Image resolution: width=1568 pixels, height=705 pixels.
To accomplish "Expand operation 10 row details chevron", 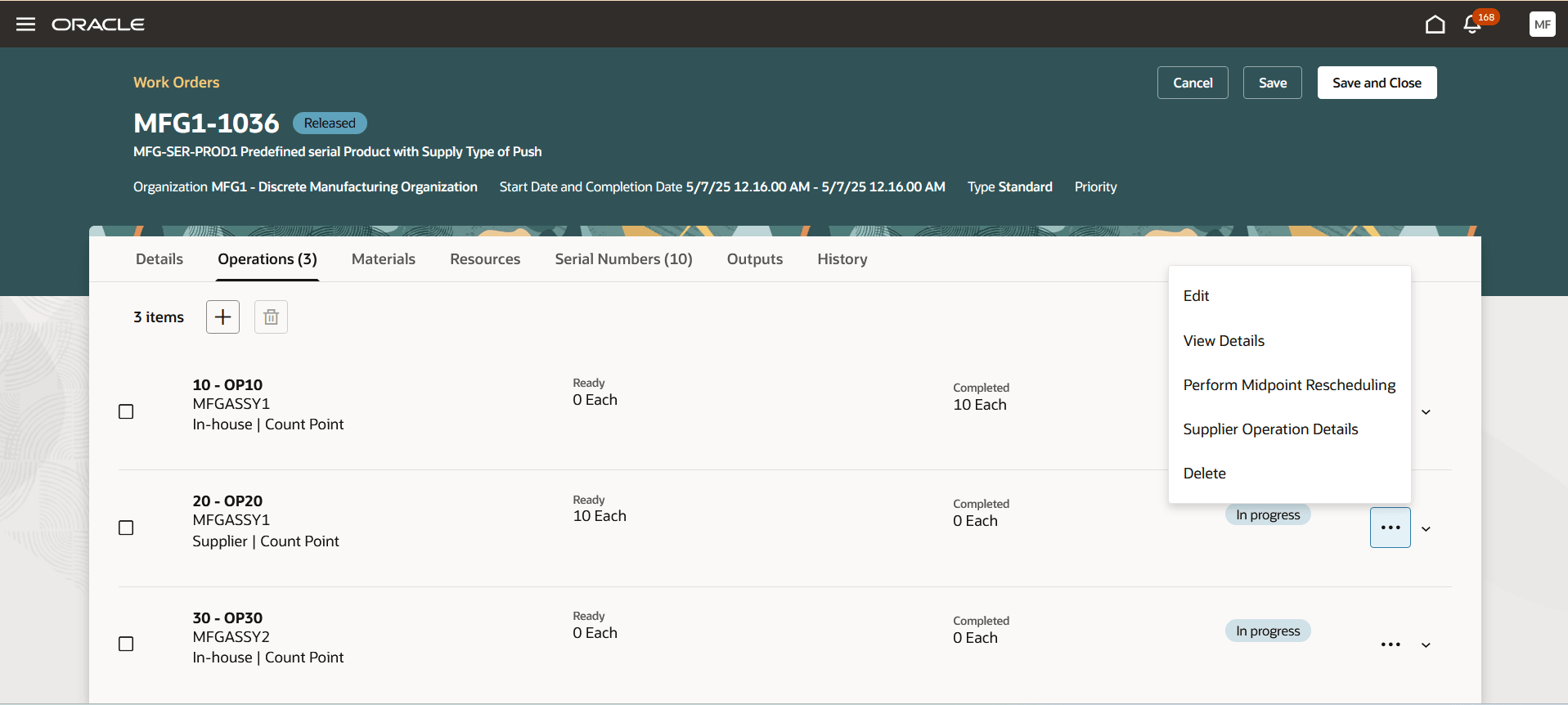I will (1426, 412).
